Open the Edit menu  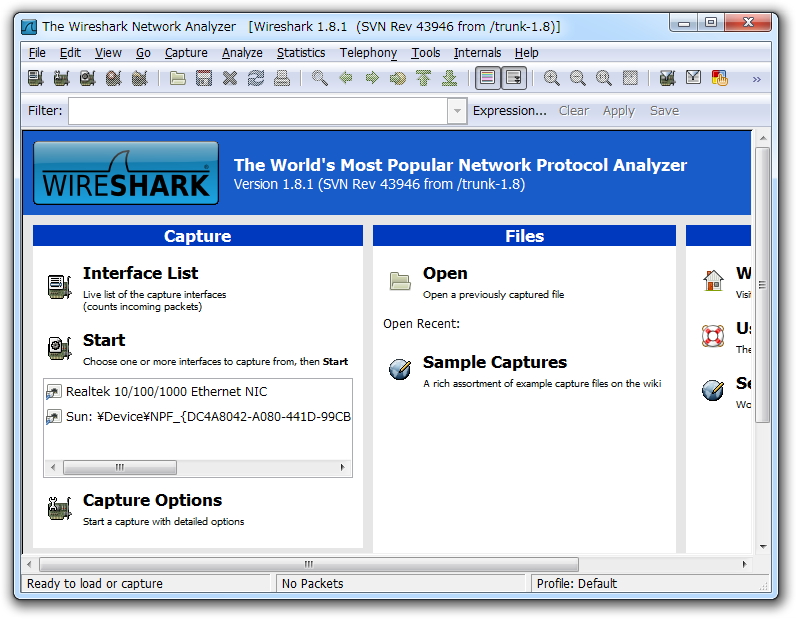70,53
